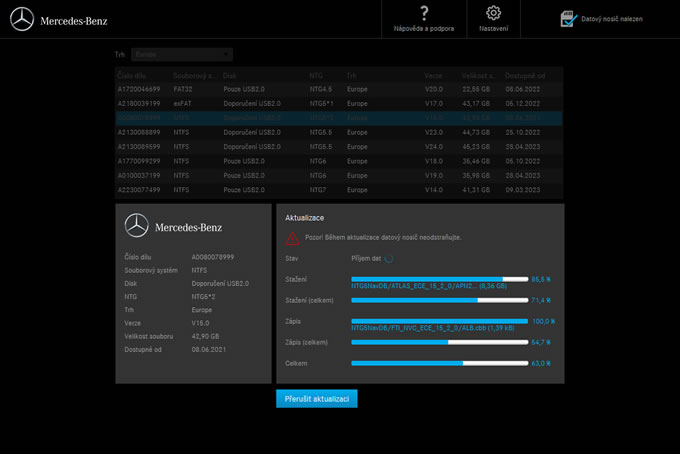Click the loading spinner next to Příjem dat
This screenshot has width=680, height=454.
(389, 259)
